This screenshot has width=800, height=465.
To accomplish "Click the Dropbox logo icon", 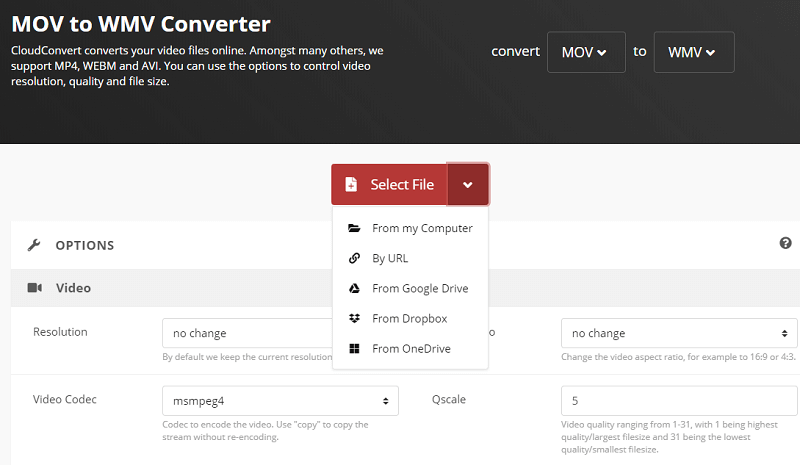I will [354, 318].
